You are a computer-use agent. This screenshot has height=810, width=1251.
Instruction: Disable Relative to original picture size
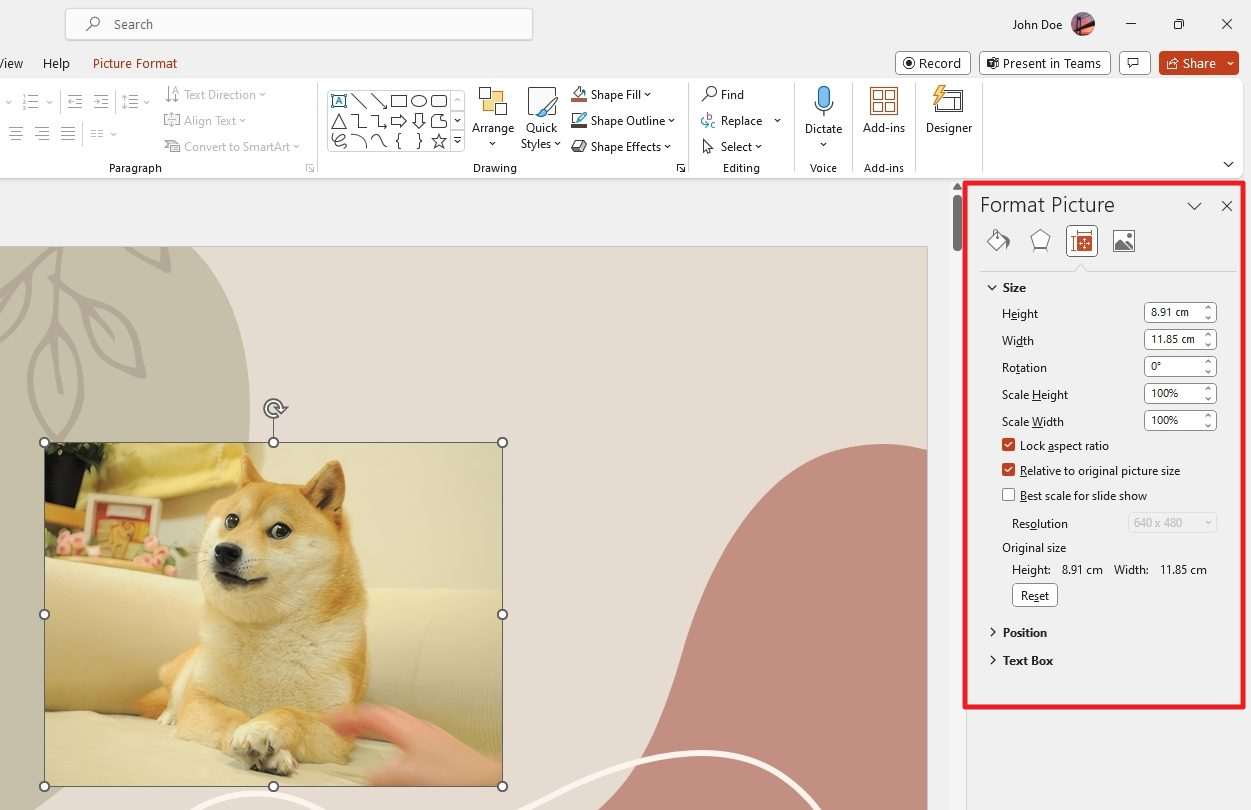pyautogui.click(x=1008, y=470)
